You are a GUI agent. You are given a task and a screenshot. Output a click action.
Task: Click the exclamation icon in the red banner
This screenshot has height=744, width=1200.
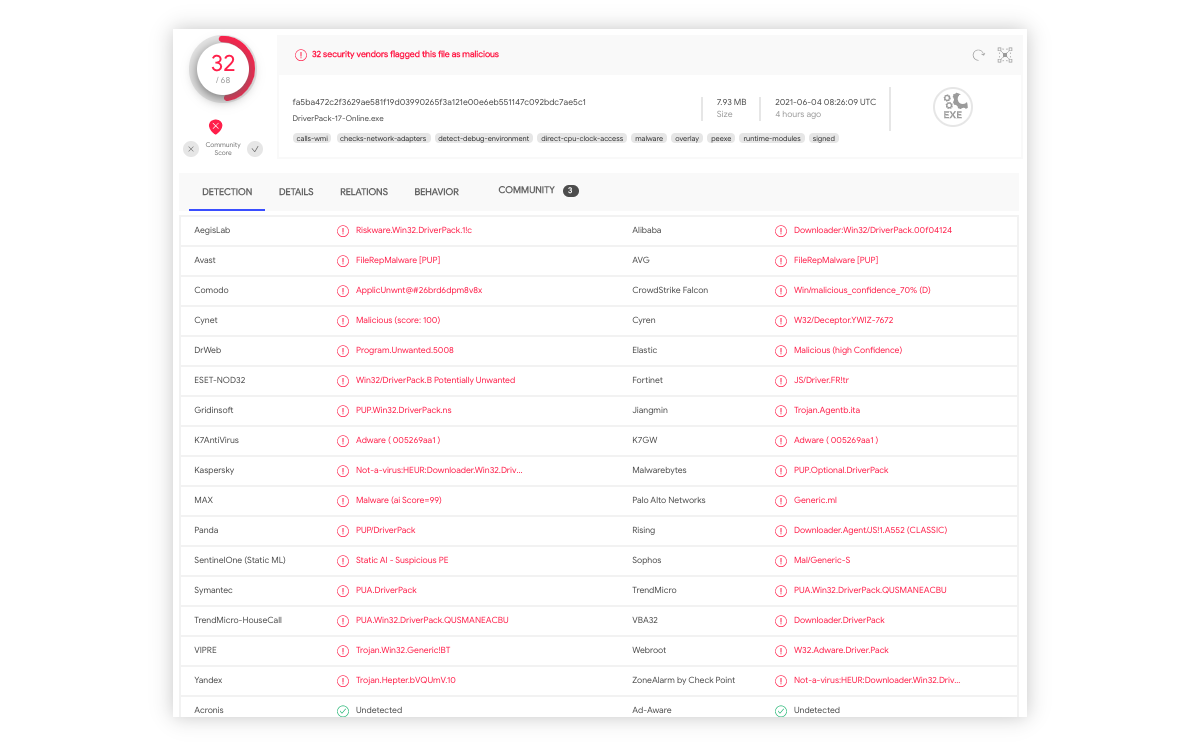click(x=301, y=54)
